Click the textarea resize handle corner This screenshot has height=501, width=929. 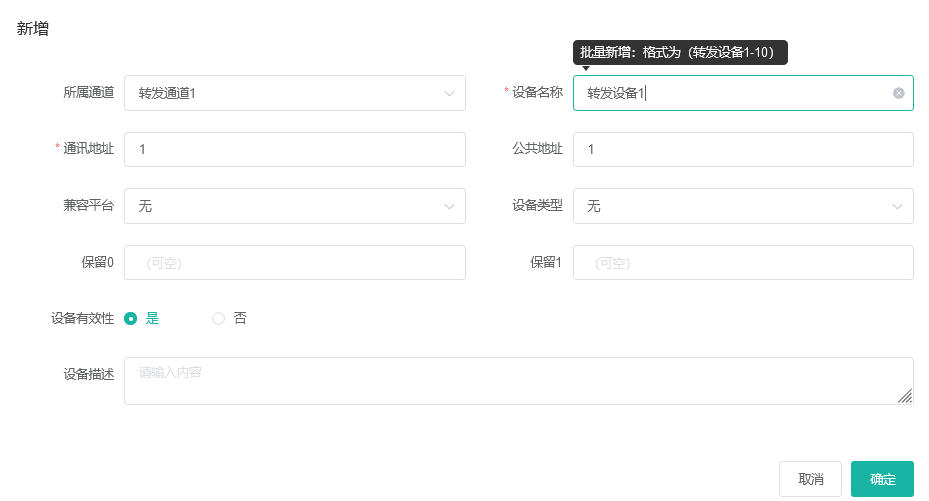905,396
